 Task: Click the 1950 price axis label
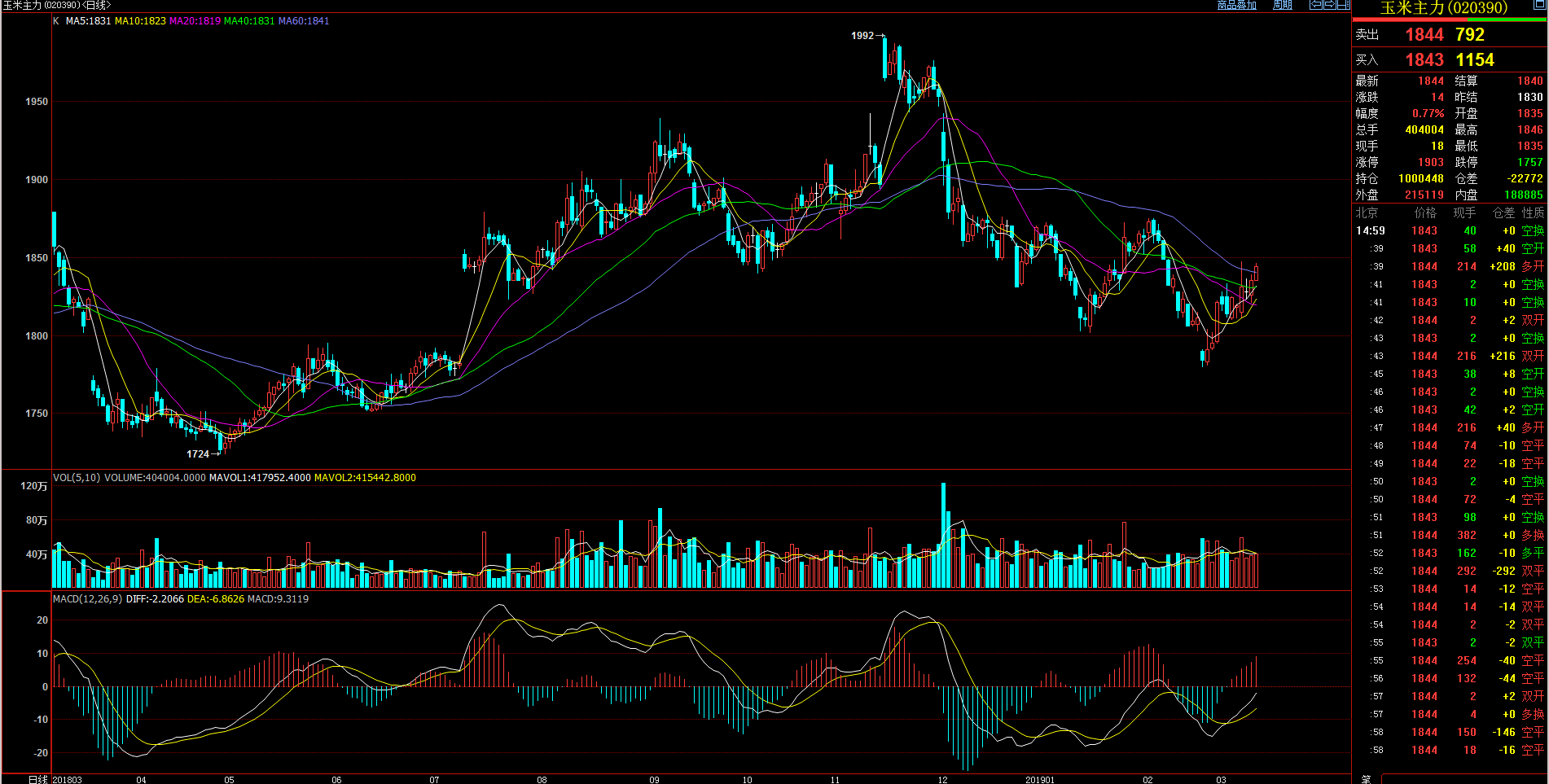pyautogui.click(x=37, y=102)
